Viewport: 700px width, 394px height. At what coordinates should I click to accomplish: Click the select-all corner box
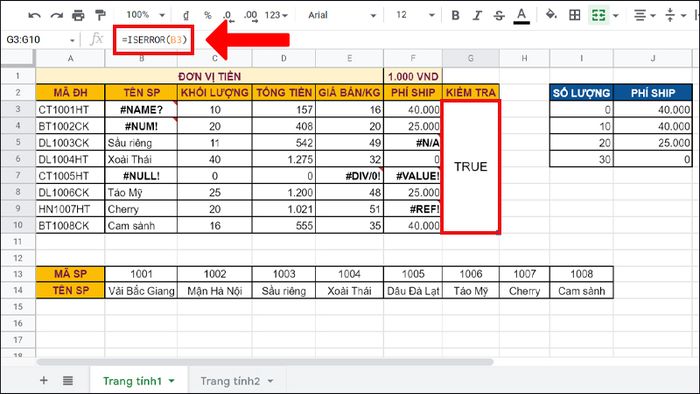click(x=18, y=58)
